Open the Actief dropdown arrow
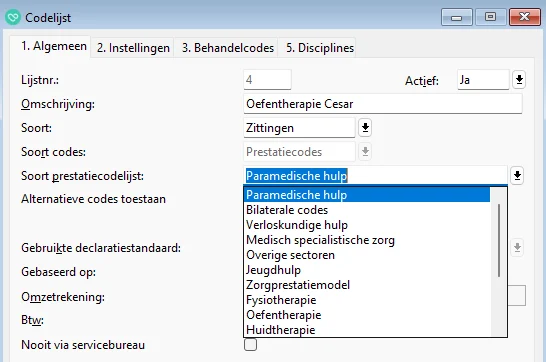 click(519, 80)
